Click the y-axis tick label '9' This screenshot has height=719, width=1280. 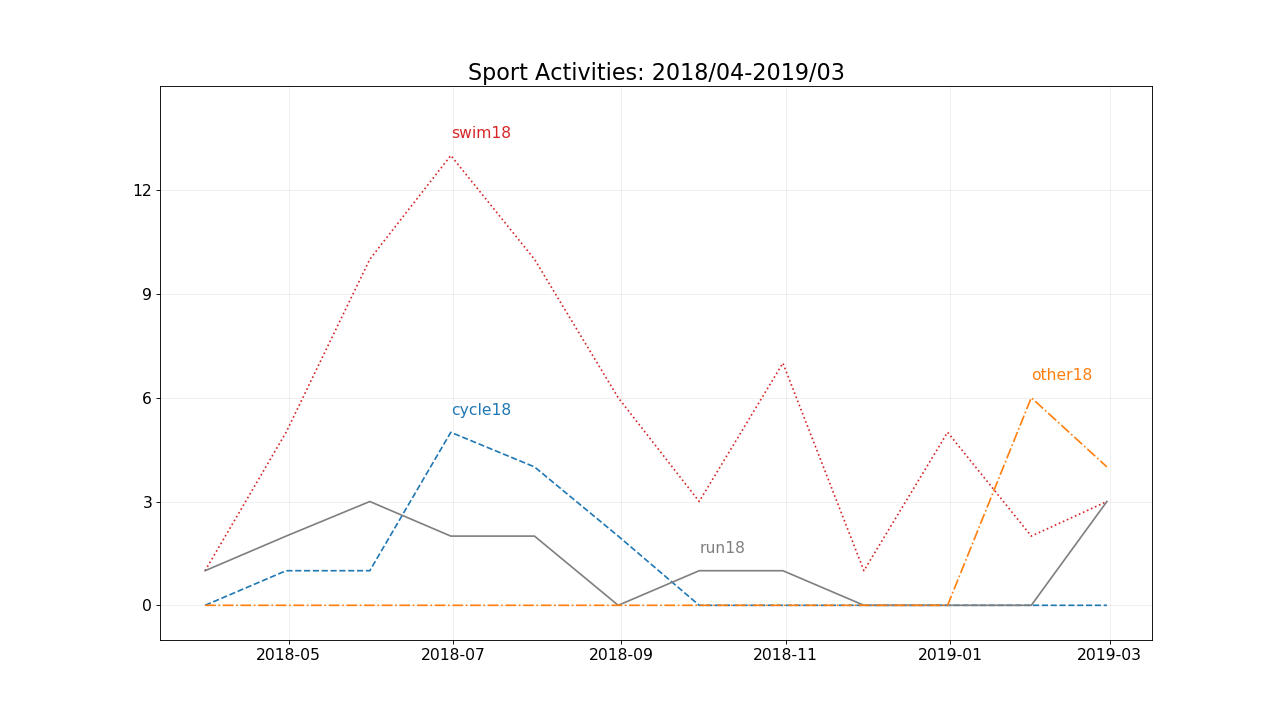(x=147, y=294)
